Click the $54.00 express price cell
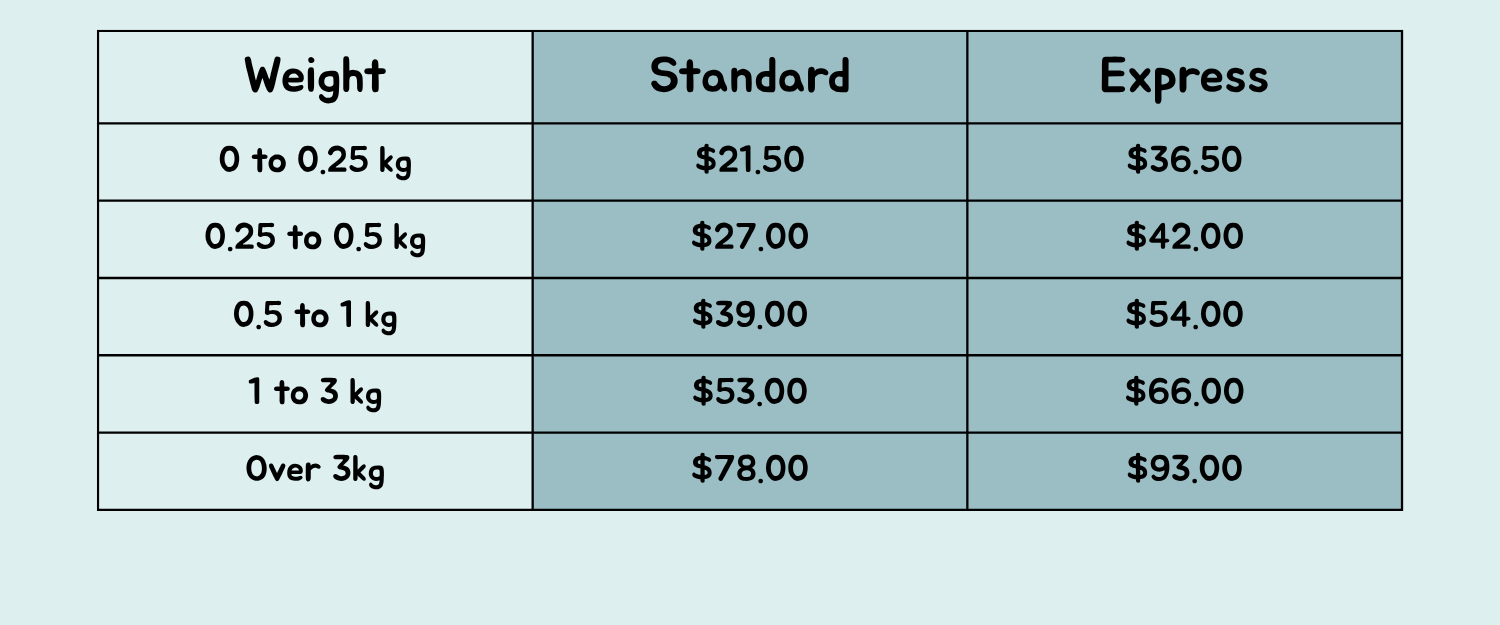Screen dimensions: 1500x625 click(x=1185, y=316)
